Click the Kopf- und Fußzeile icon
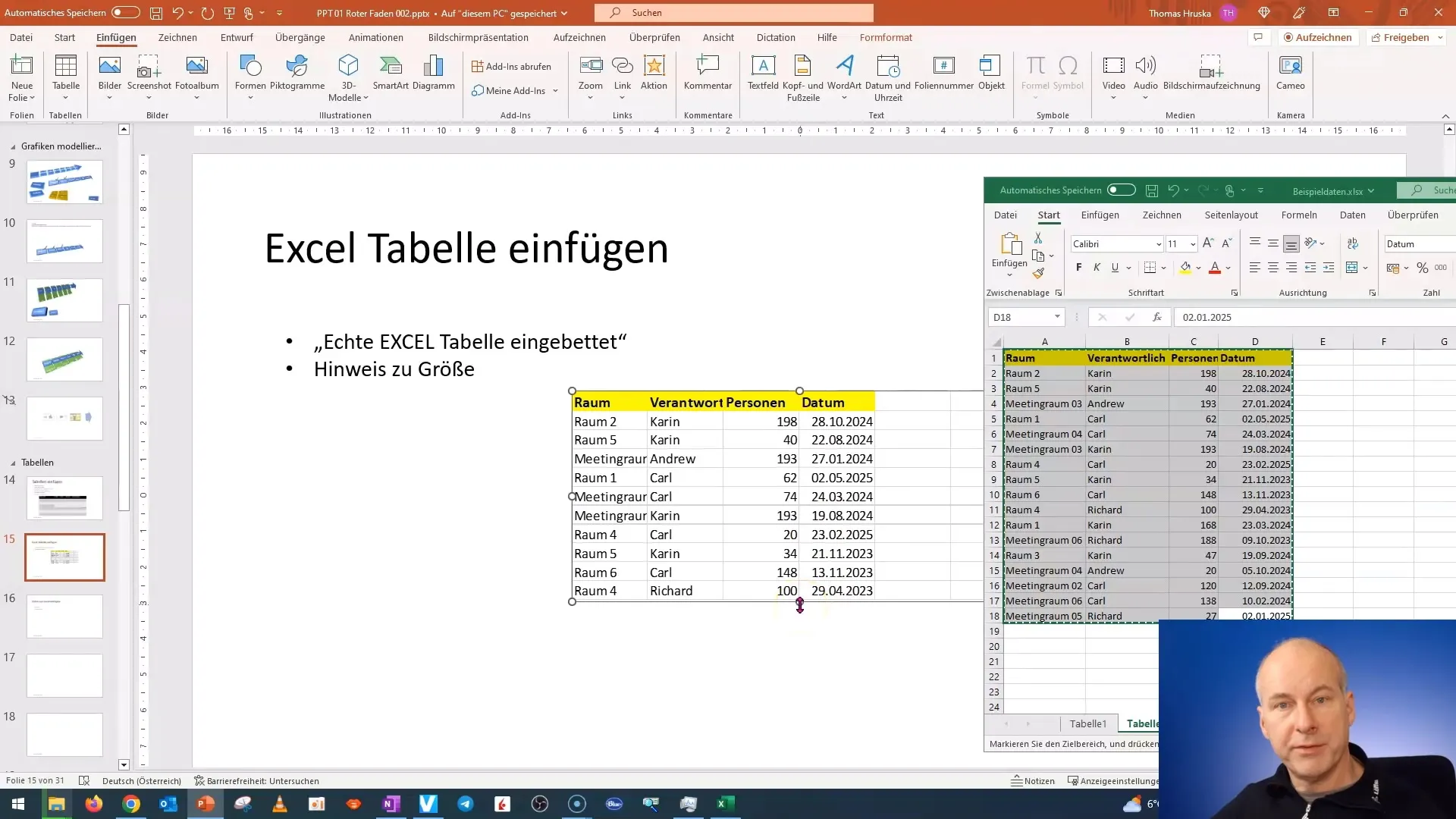Viewport: 1456px width, 819px height. (x=802, y=67)
